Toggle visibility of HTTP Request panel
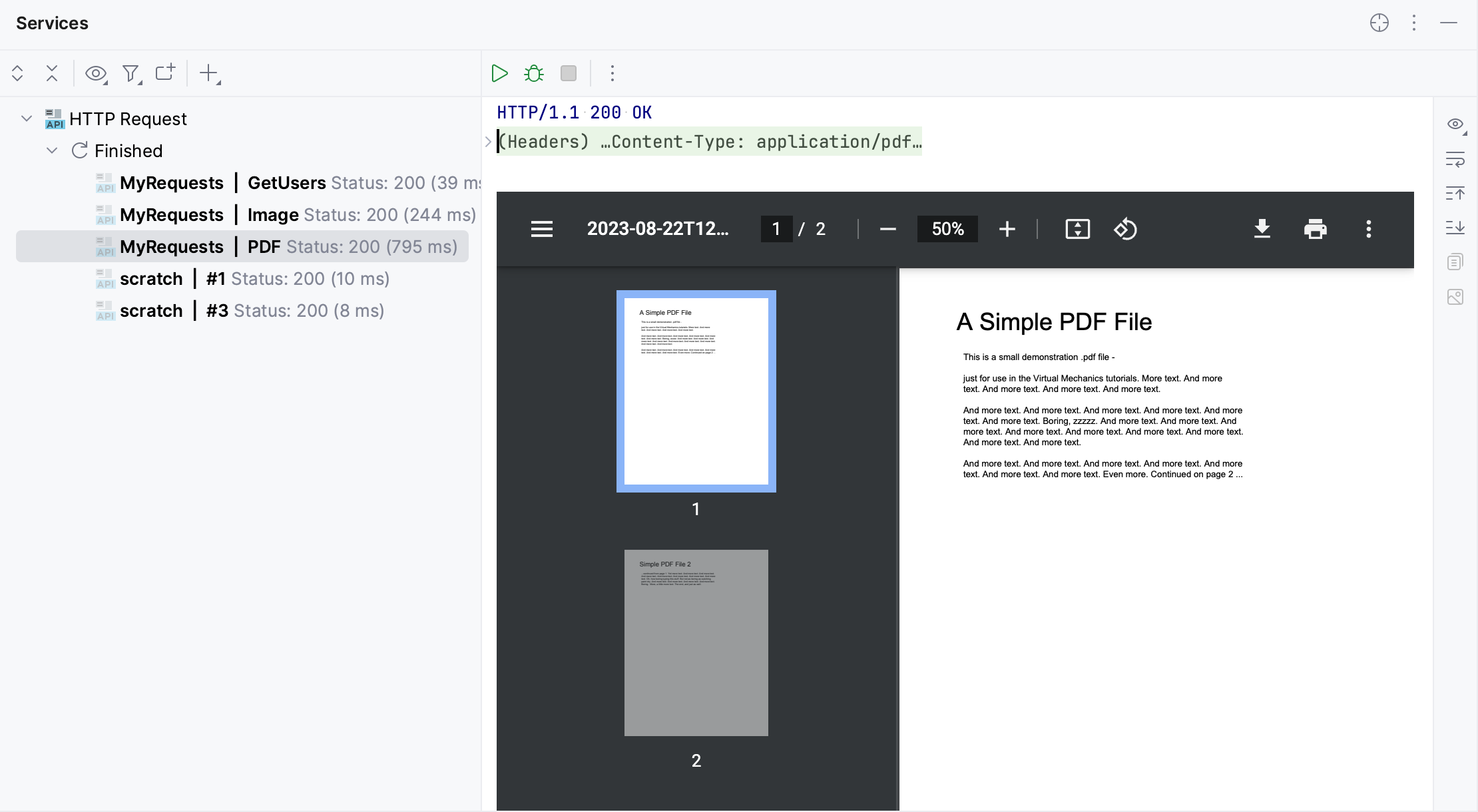Viewport: 1478px width, 812px height. 97,73
